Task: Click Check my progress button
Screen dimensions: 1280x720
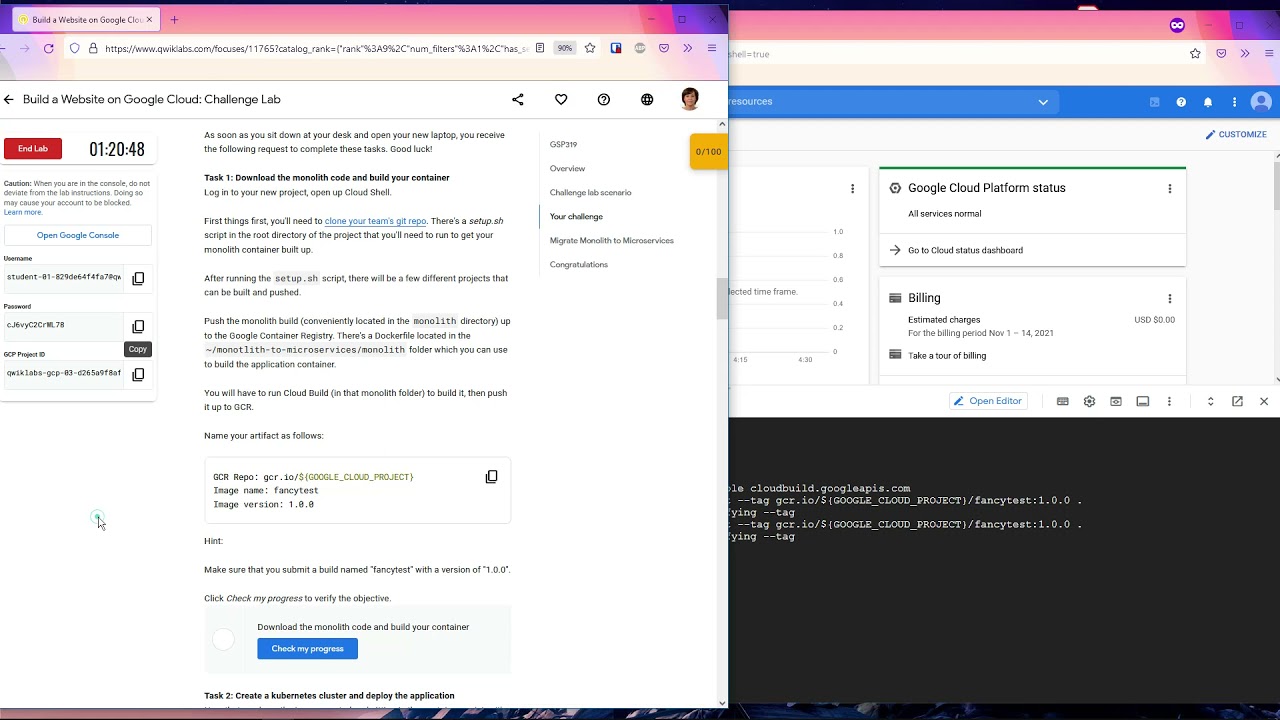Action: (x=307, y=648)
